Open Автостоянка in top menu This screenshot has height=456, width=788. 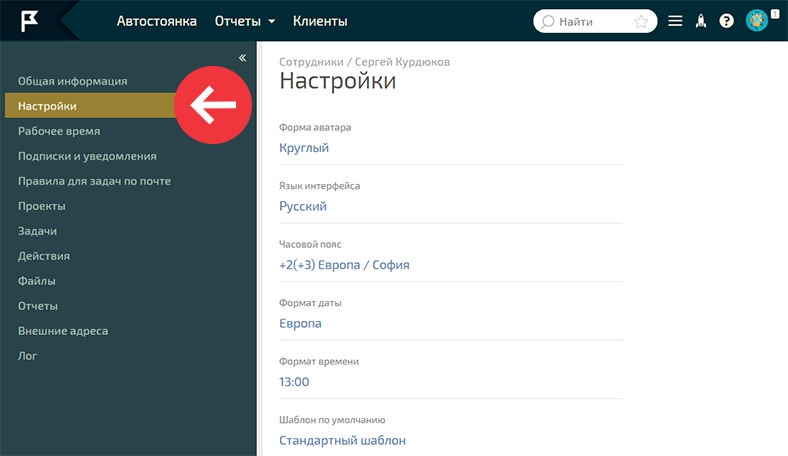coord(156,21)
